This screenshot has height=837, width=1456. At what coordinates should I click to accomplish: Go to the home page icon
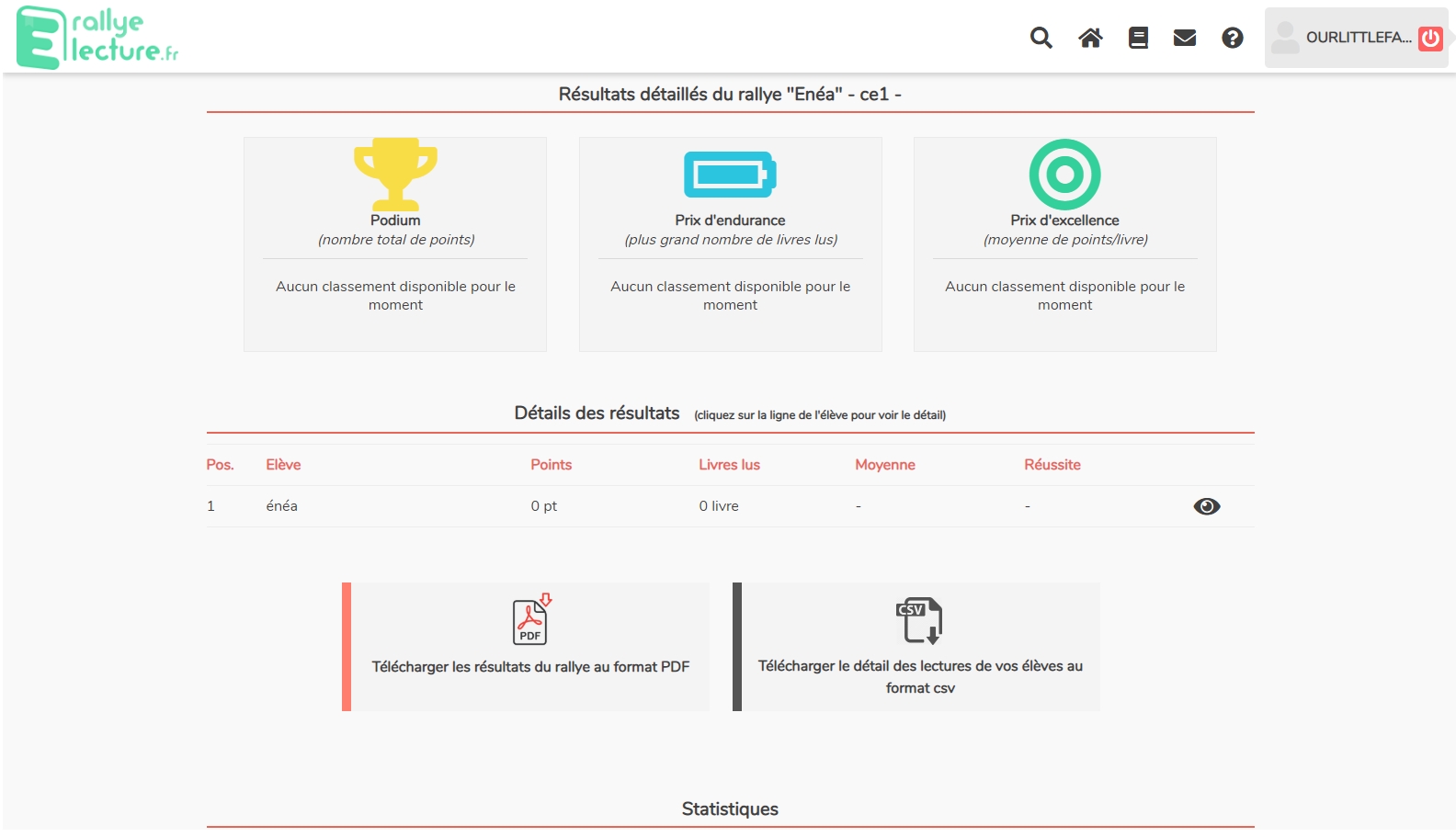pos(1090,38)
